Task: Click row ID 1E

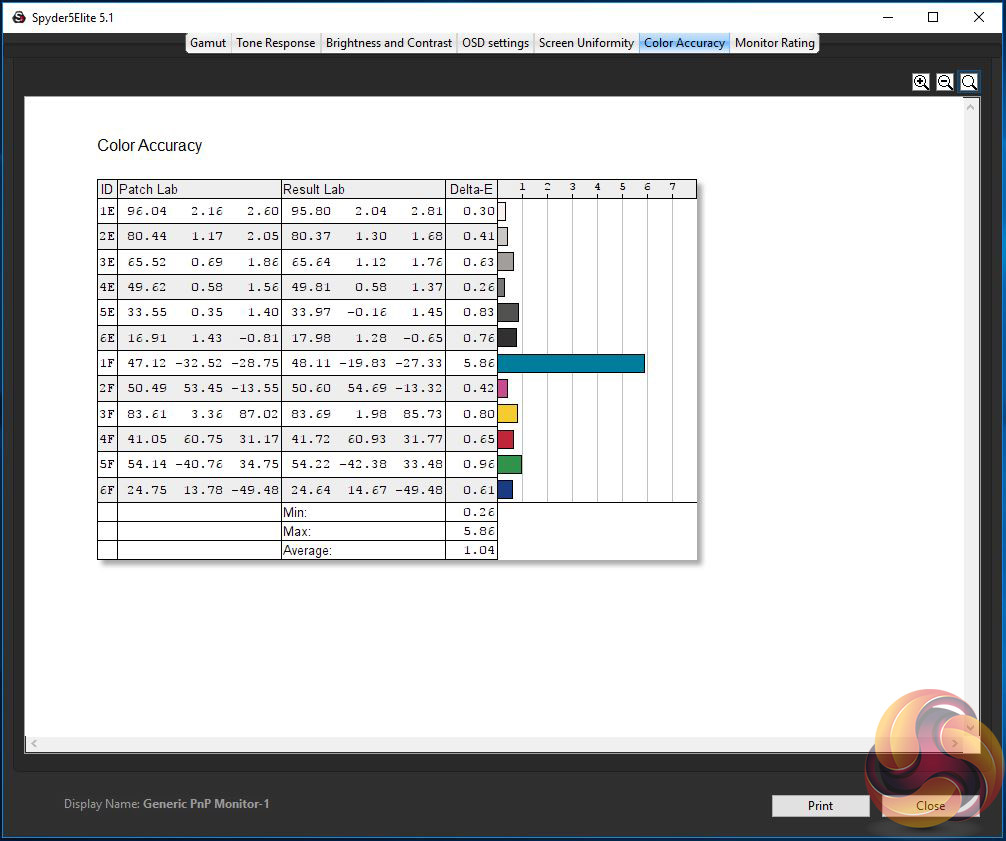Action: pyautogui.click(x=107, y=211)
